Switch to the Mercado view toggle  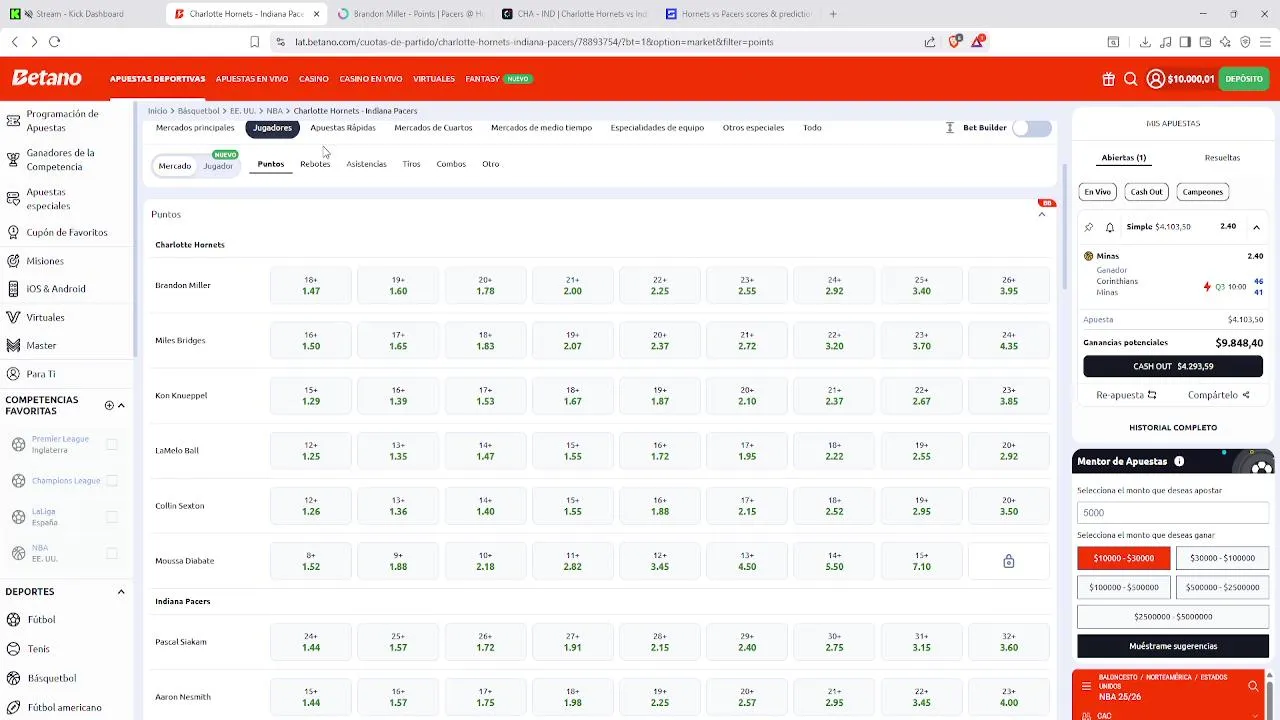point(174,166)
